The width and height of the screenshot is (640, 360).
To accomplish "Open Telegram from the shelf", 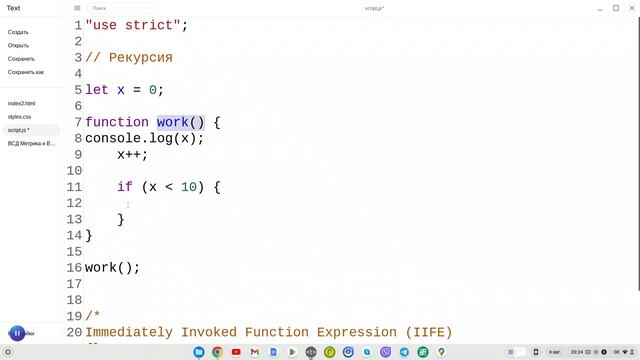I will point(404,352).
